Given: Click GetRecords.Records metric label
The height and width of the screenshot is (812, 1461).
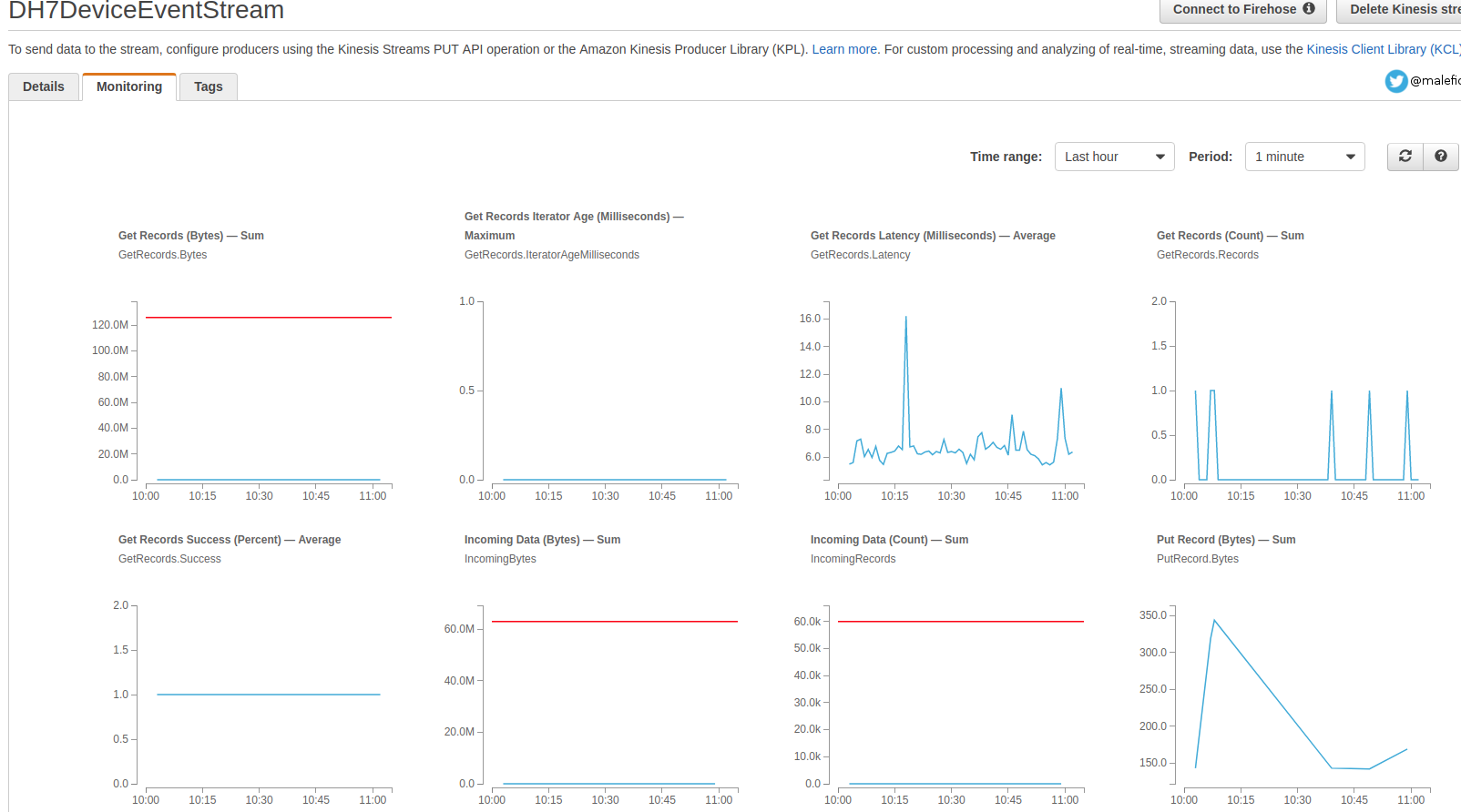Looking at the screenshot, I should 1208,255.
